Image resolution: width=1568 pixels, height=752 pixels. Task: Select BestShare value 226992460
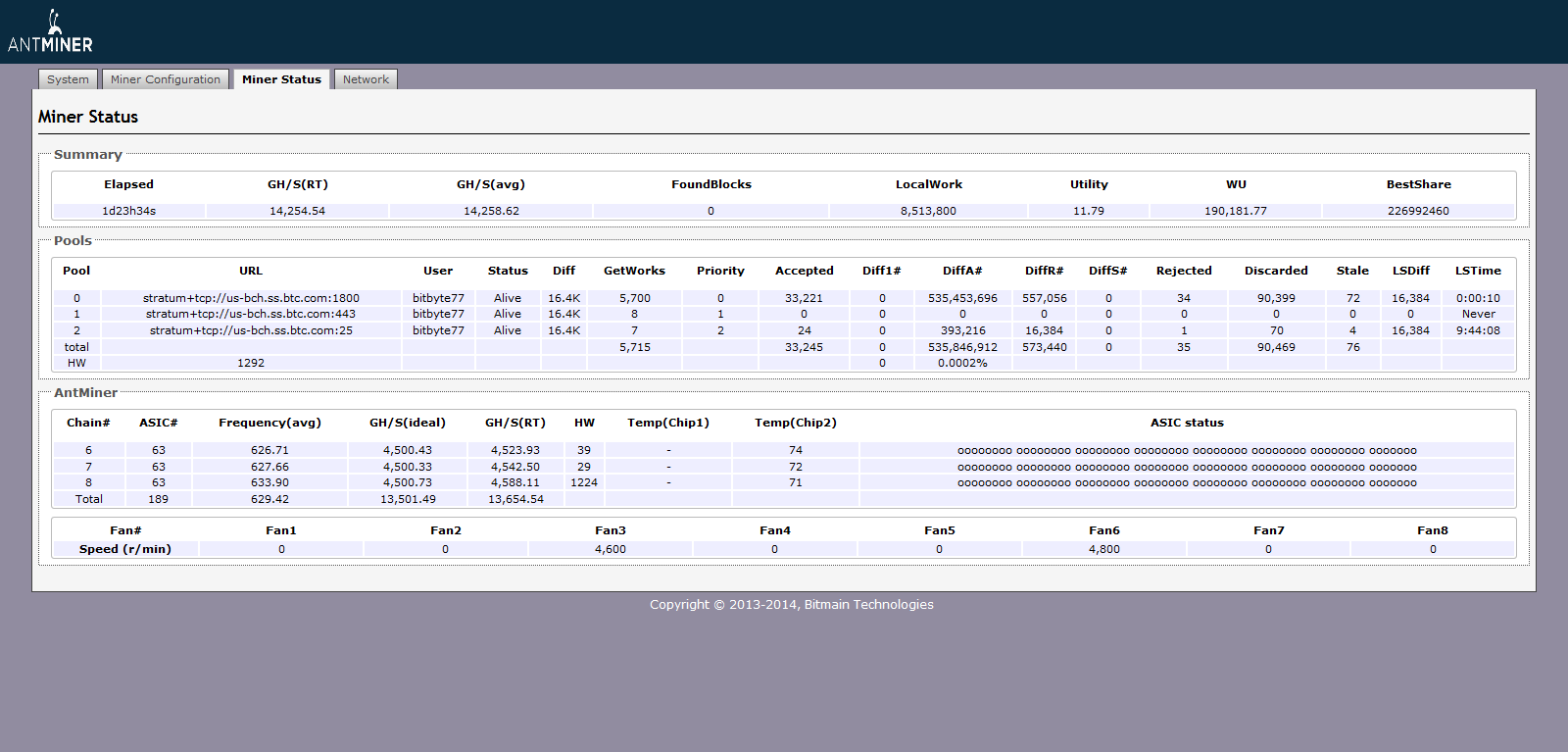1418,211
